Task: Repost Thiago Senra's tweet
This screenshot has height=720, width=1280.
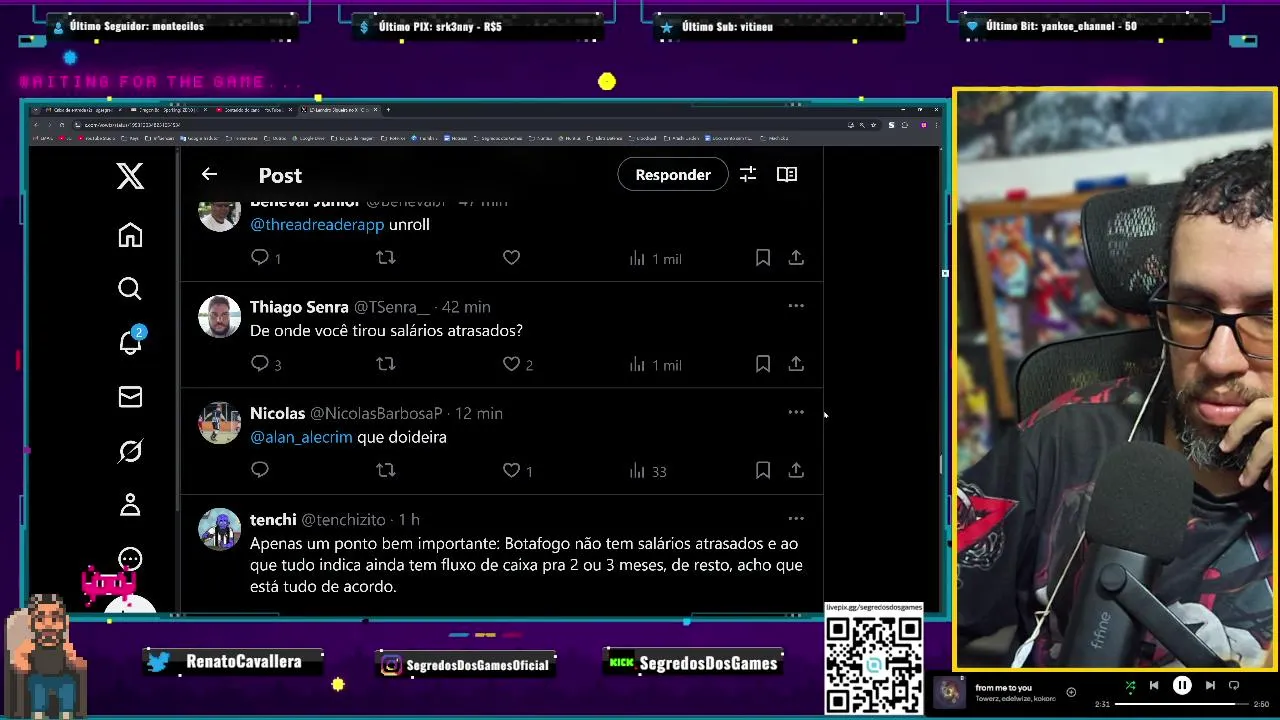Action: click(386, 364)
